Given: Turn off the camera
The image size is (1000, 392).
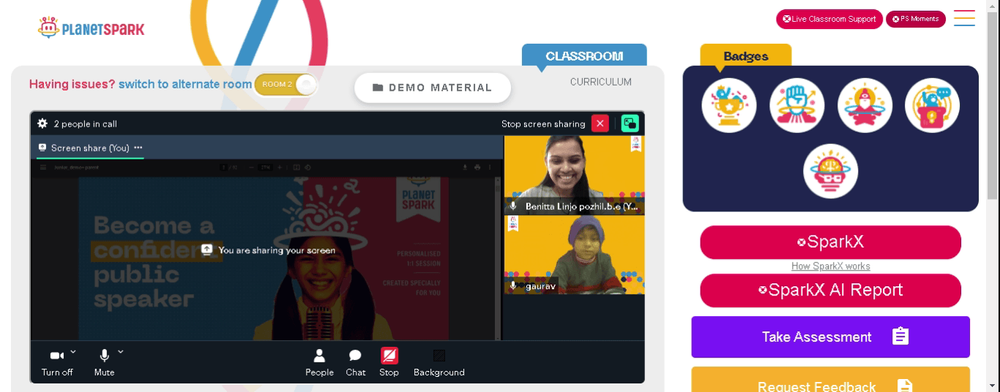Looking at the screenshot, I should point(57,362).
